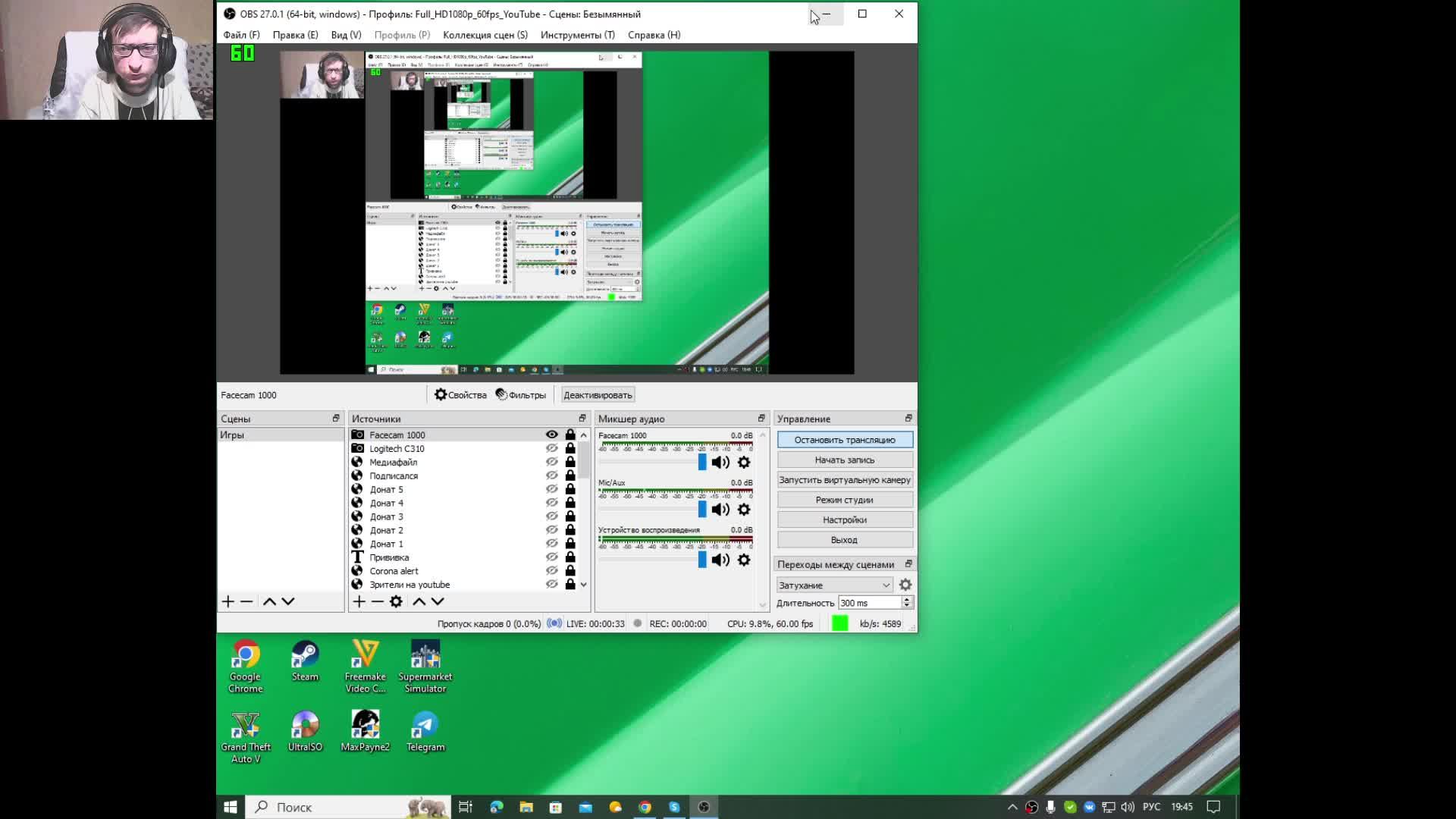Select the Игры scene
The width and height of the screenshot is (1456, 819).
[x=281, y=435]
